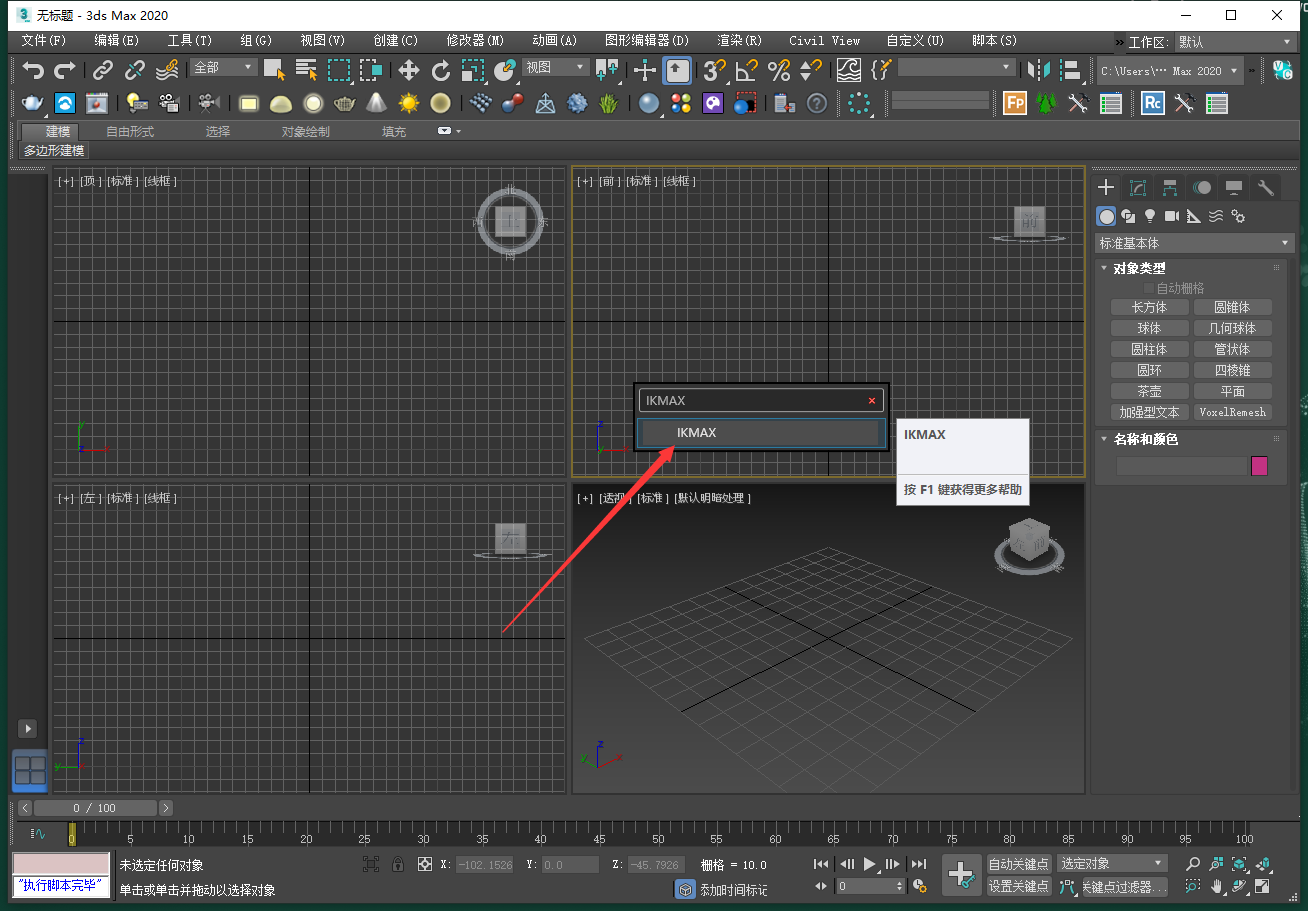Activate the Select and Move tool
This screenshot has width=1308, height=911.
(x=409, y=70)
